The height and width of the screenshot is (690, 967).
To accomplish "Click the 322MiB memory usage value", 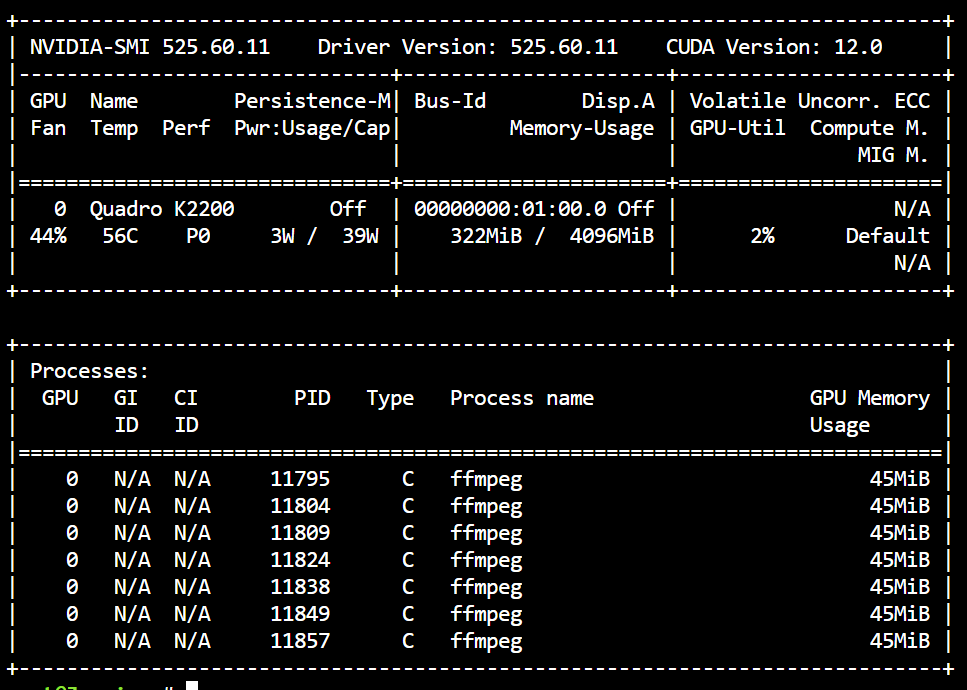I will click(x=486, y=236).
